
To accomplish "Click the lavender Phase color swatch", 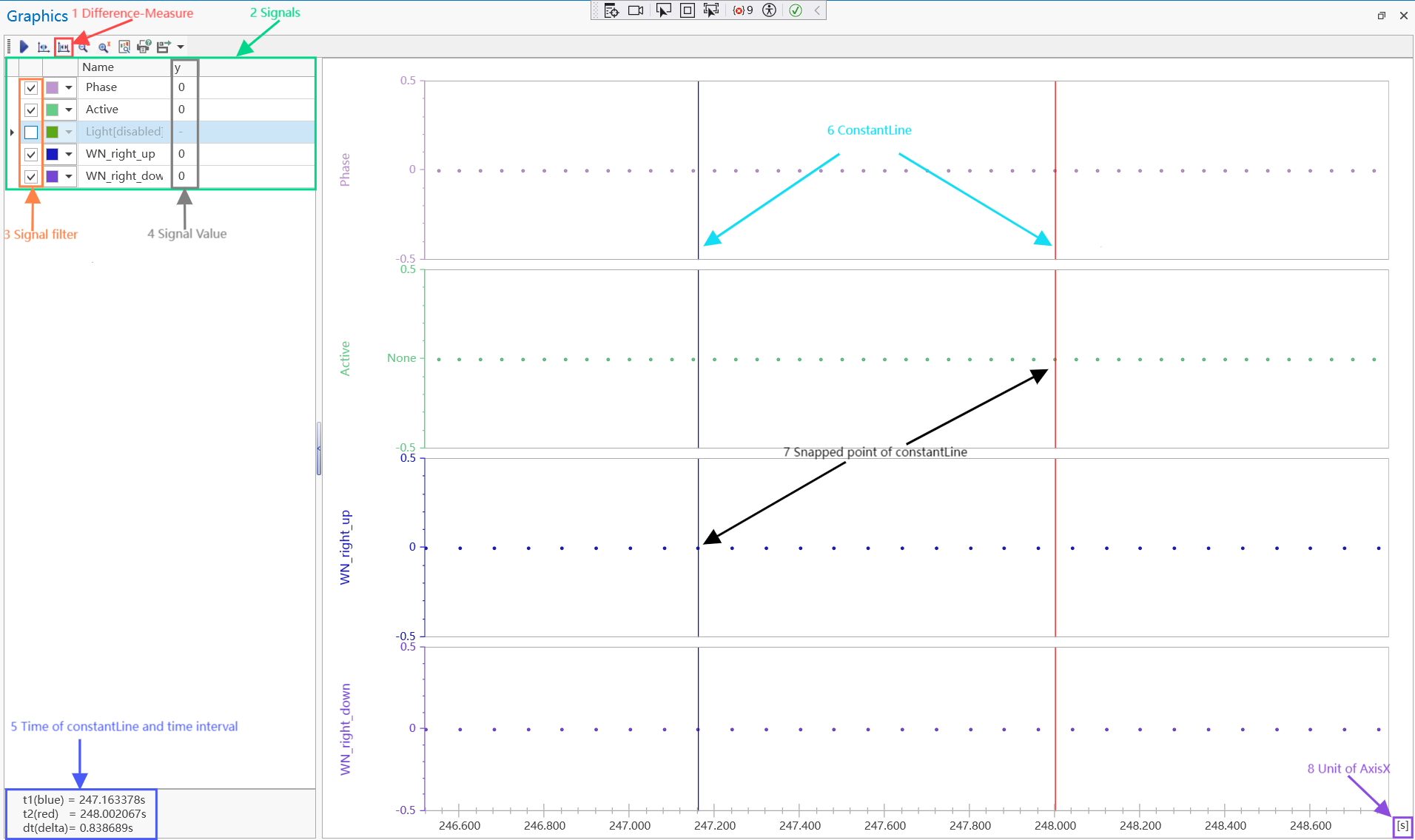I will 53,88.
